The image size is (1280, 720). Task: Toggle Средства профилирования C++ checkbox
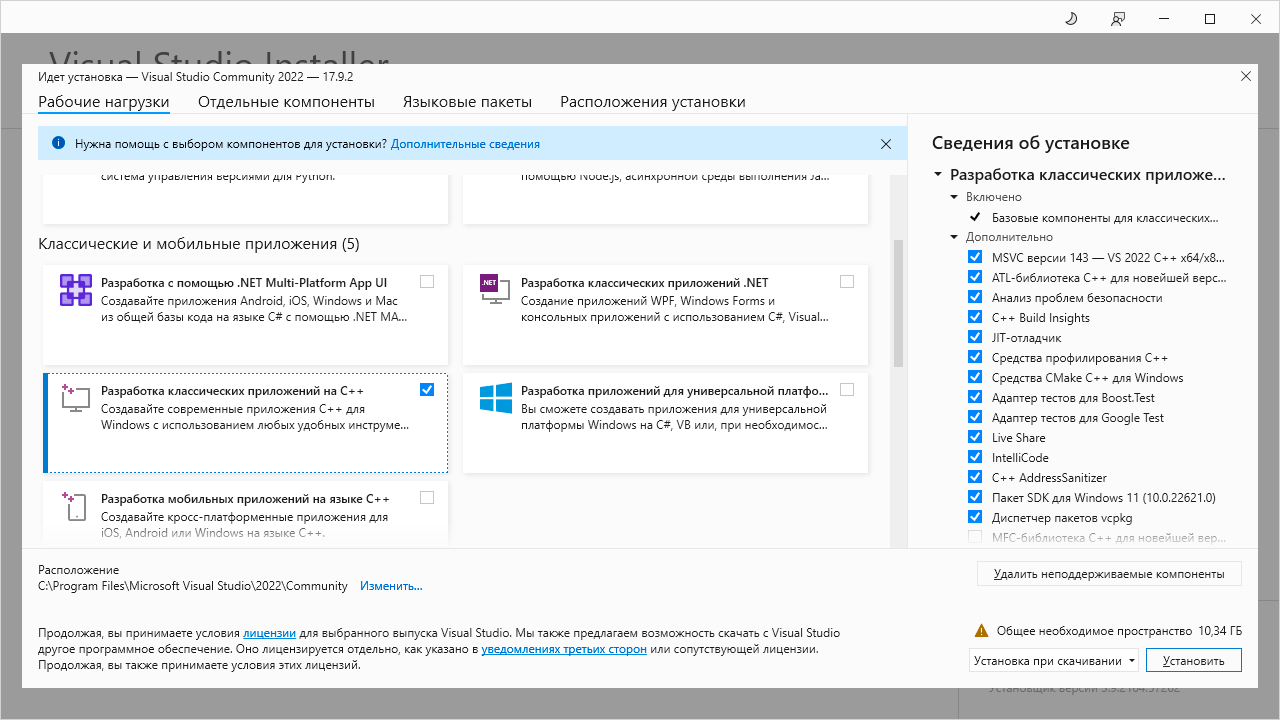975,357
